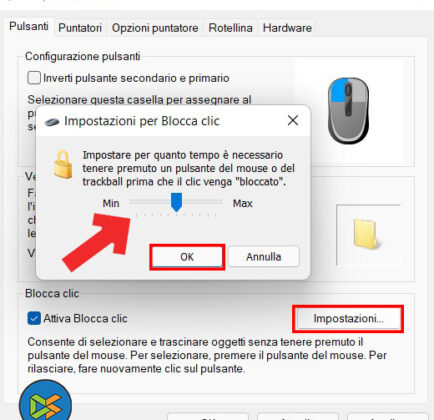Click the small mouse icon in dialog title
Viewport: 434px width, 420px height.
(52, 122)
